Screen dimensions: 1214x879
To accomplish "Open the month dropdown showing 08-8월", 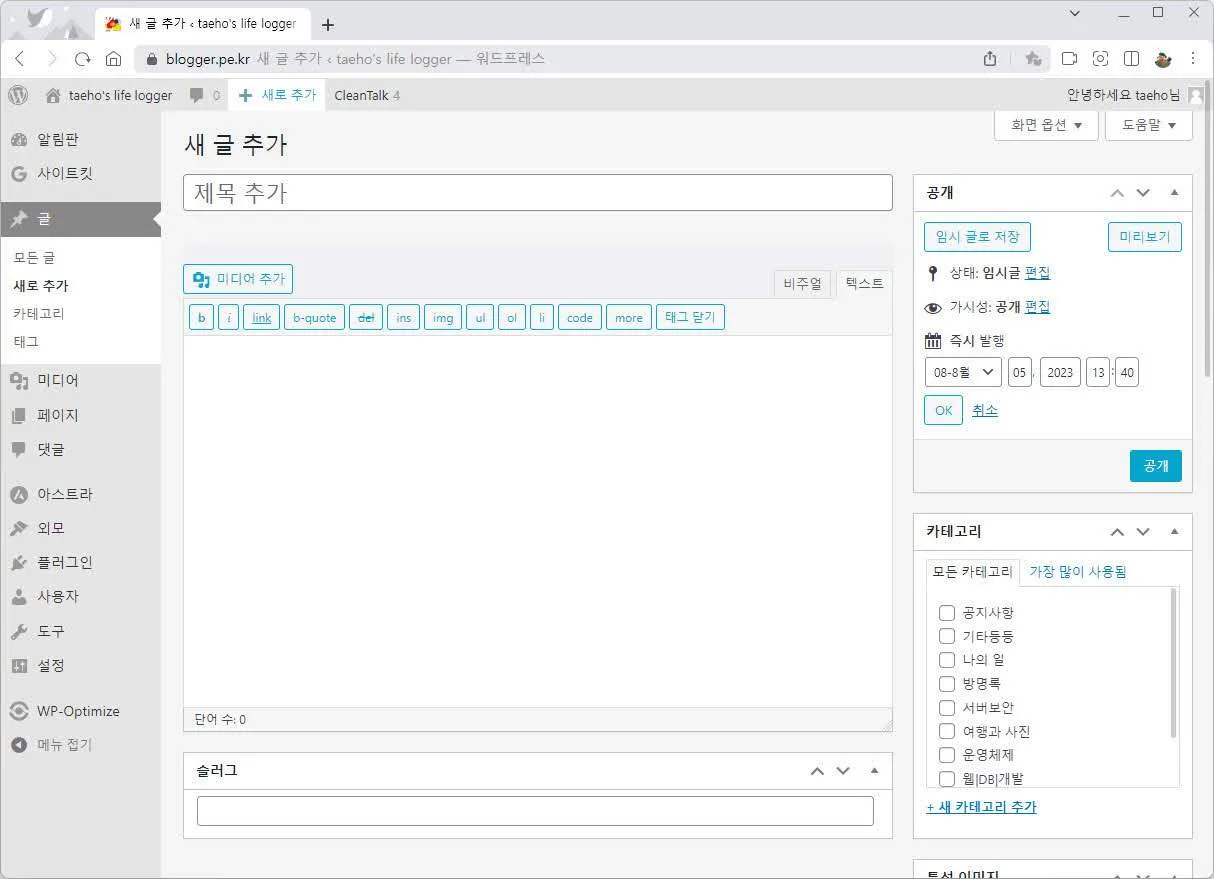I will (x=962, y=372).
